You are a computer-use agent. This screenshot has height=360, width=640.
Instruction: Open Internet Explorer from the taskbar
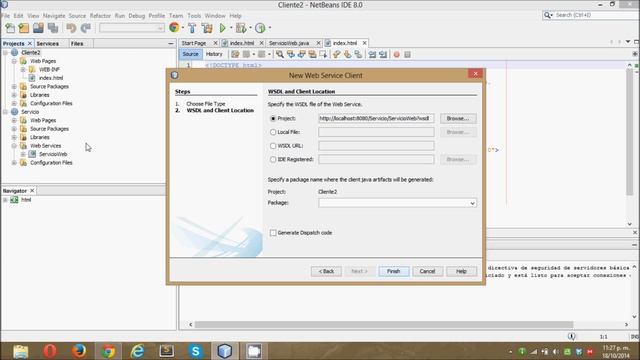click(x=137, y=351)
